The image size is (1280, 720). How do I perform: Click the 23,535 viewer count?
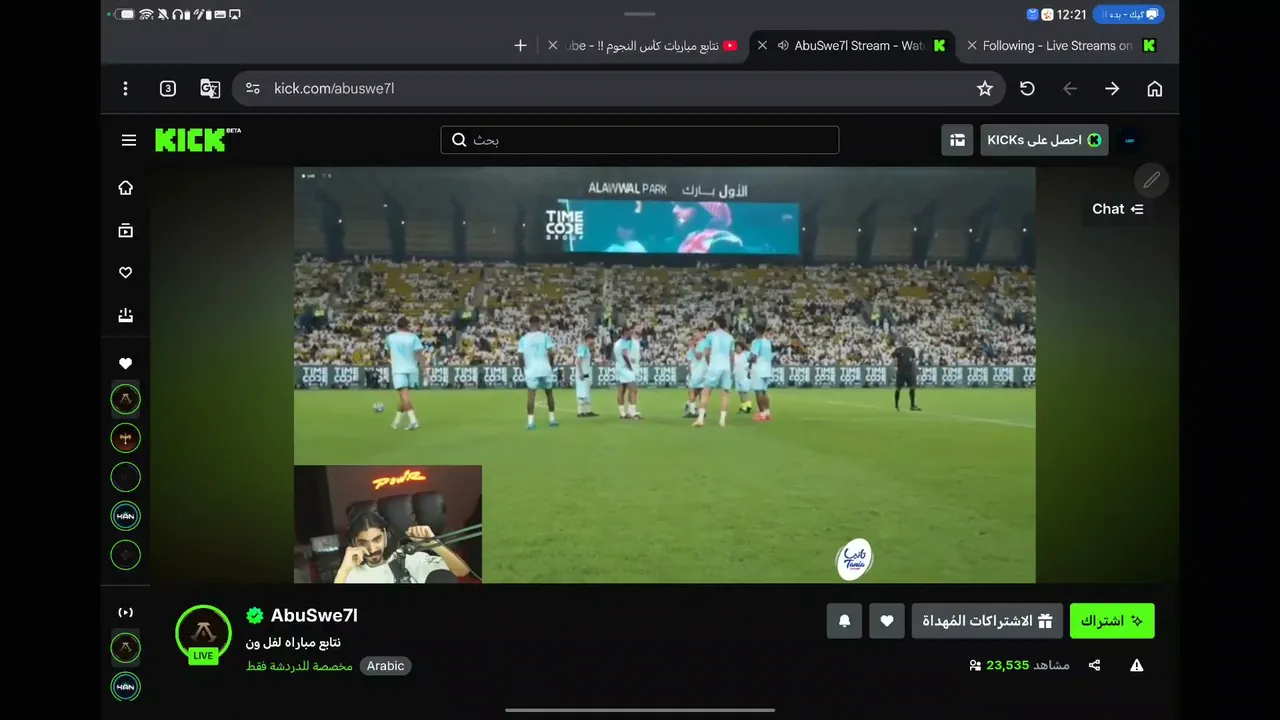click(x=1007, y=665)
